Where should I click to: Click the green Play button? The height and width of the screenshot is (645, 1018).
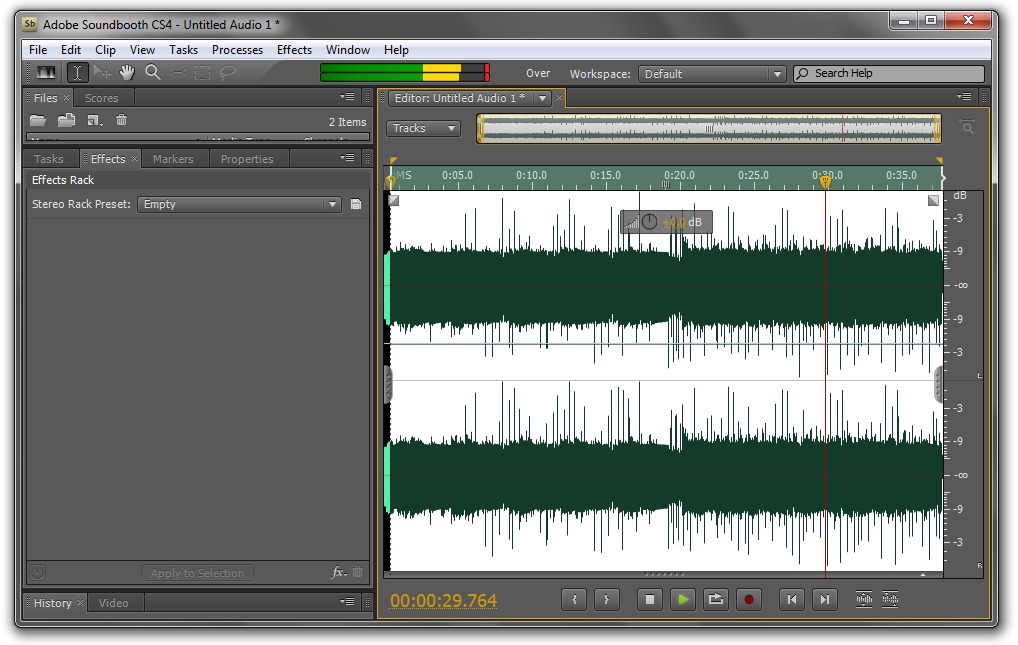click(x=683, y=600)
